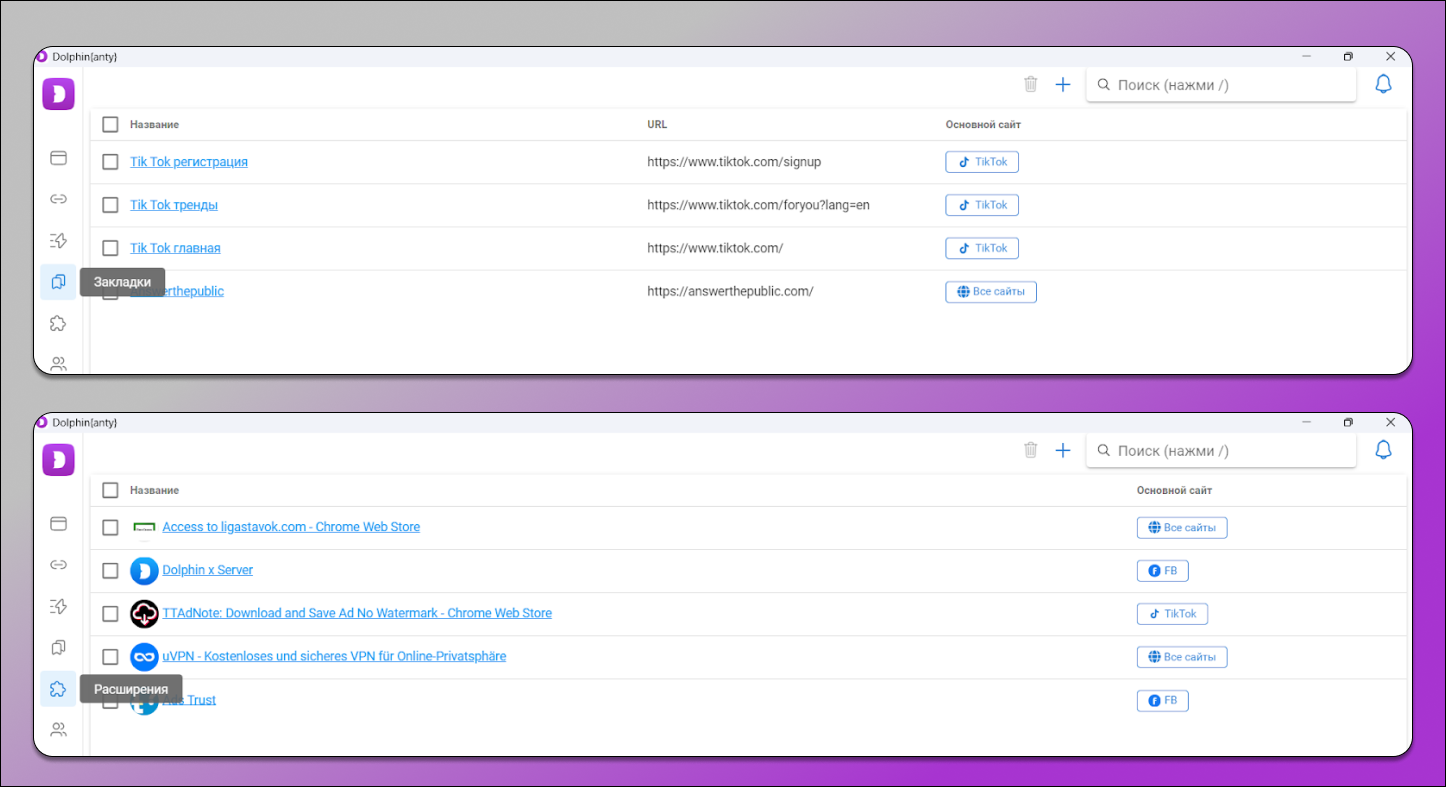The height and width of the screenshot is (787, 1446).
Task: Tick the checkbox beside Tik Tok тренды
Action: click(x=111, y=205)
